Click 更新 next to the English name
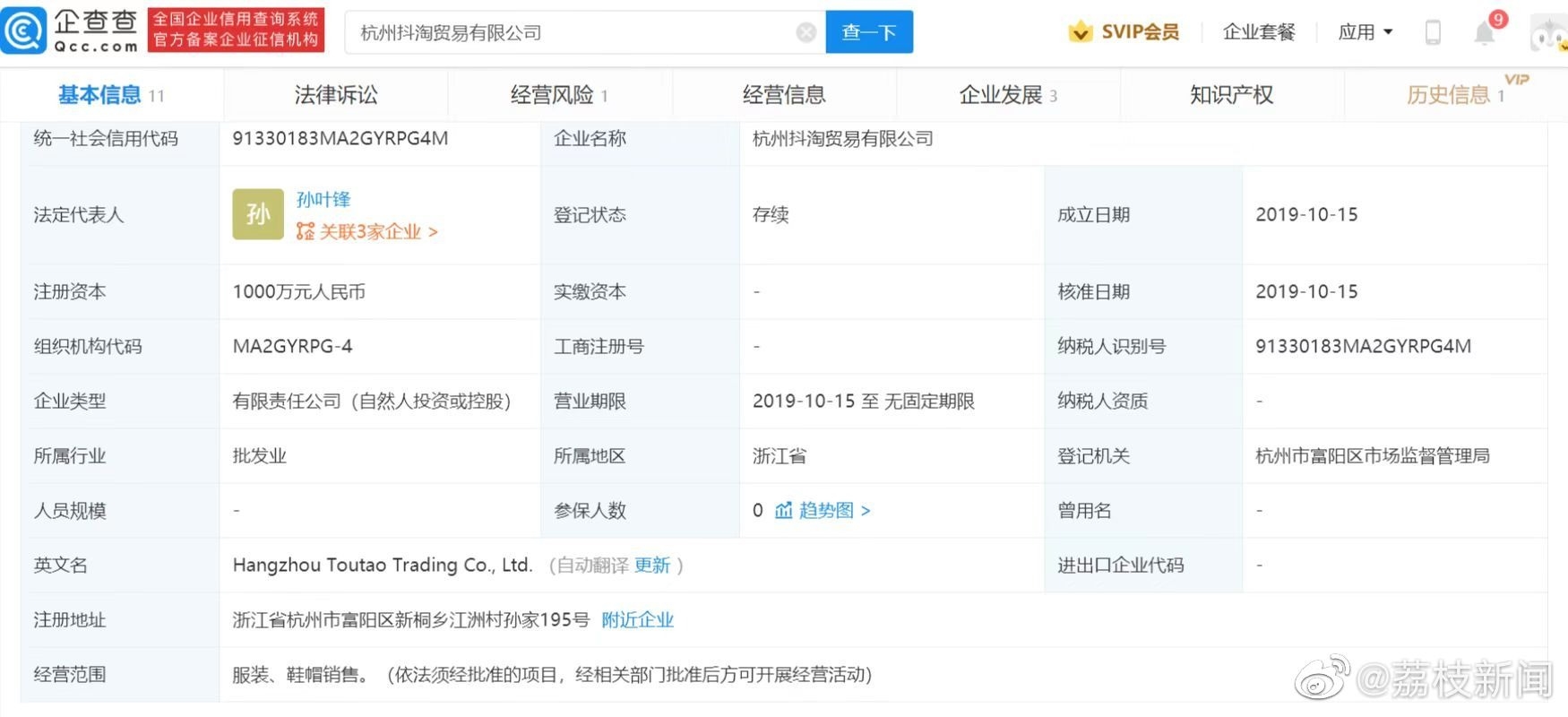Viewport: 1568px width, 717px height. [651, 565]
